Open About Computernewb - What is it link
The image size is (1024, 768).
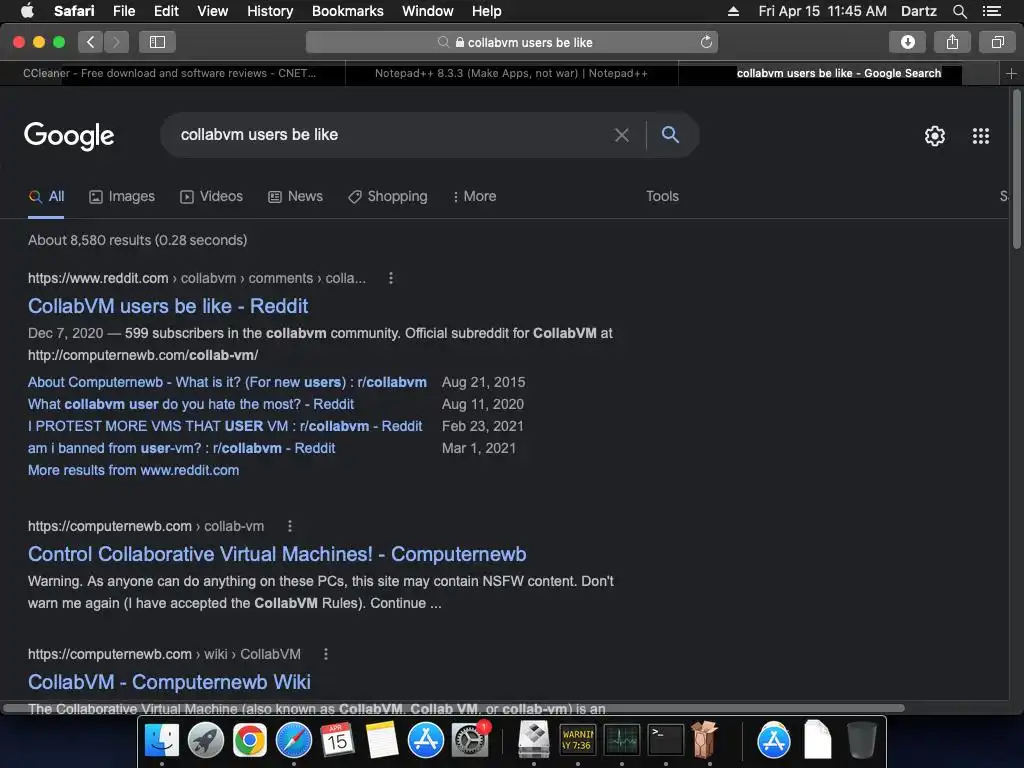[x=227, y=383]
